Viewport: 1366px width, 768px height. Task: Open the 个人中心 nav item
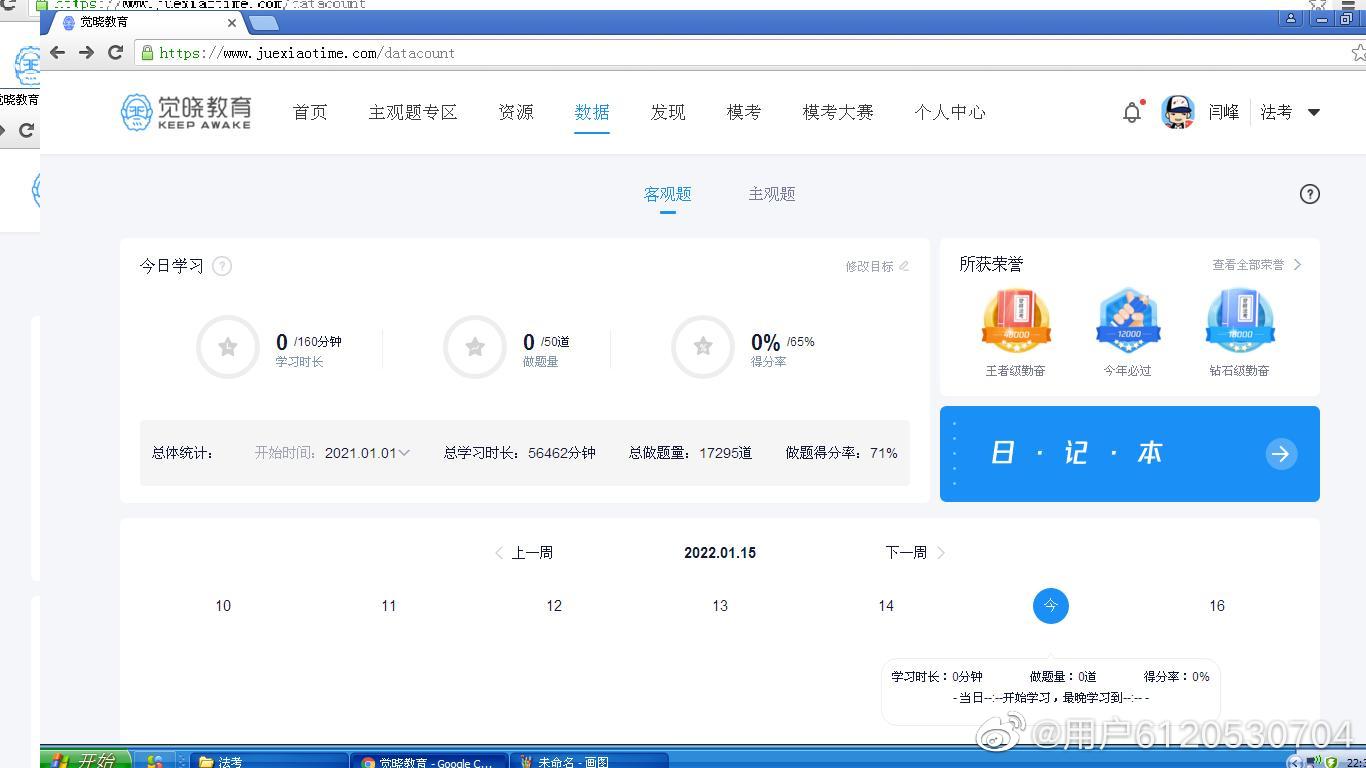tap(950, 112)
